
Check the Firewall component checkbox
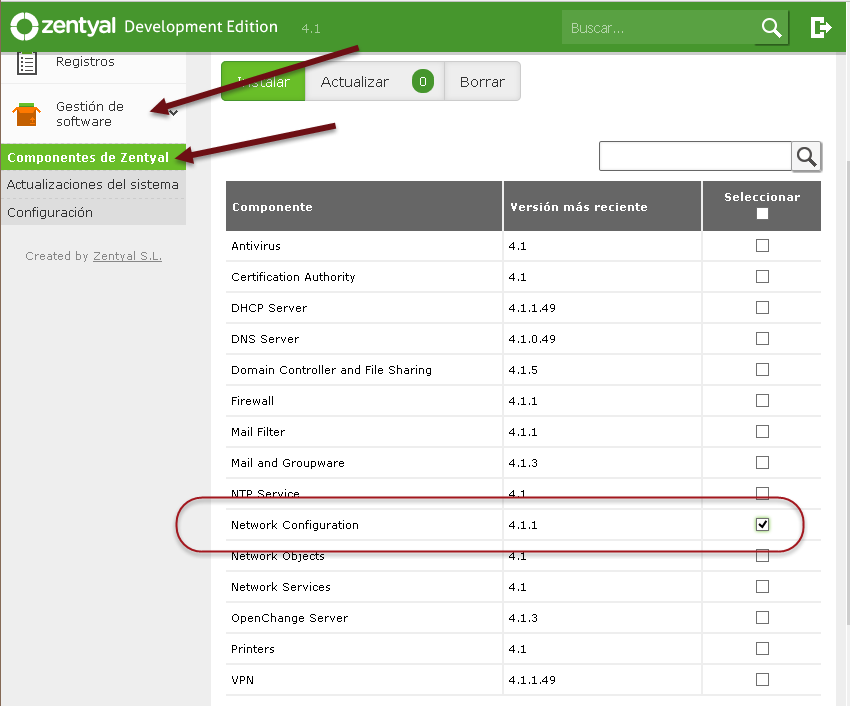coord(762,401)
